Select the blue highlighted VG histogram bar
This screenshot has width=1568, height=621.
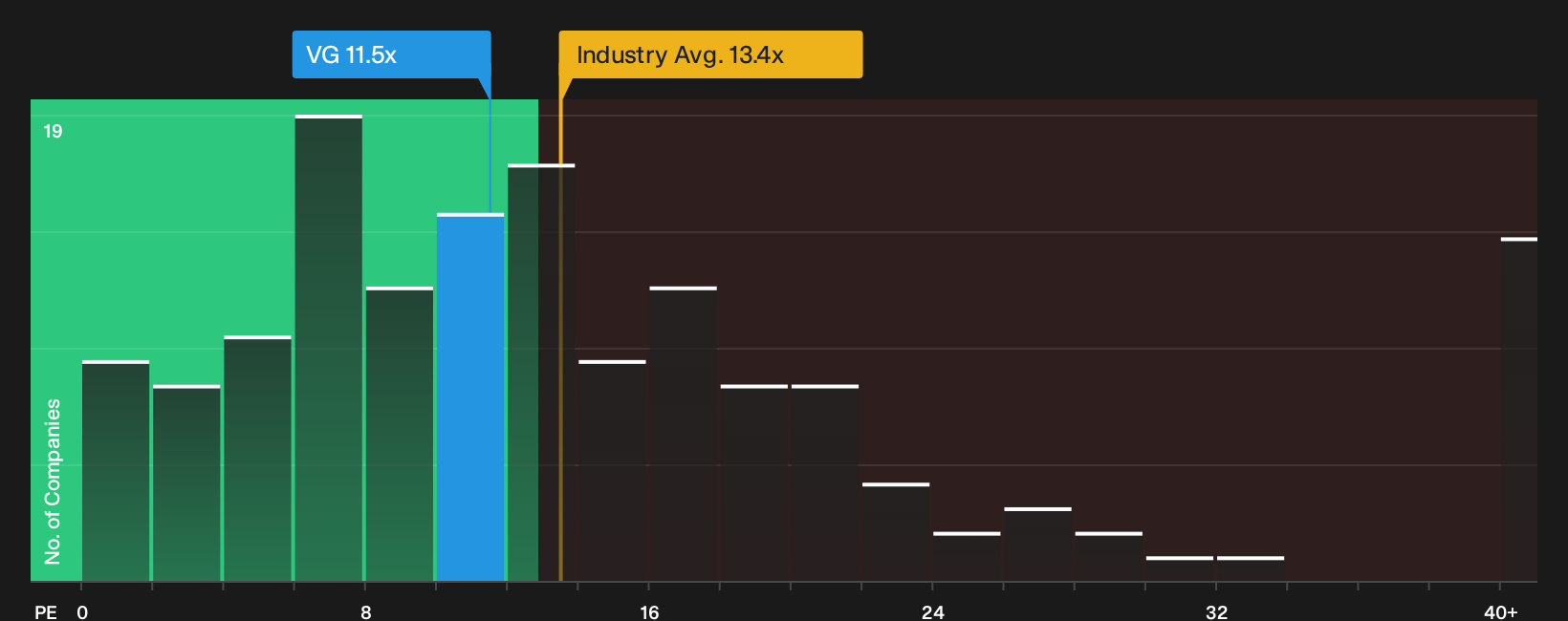coord(470,397)
